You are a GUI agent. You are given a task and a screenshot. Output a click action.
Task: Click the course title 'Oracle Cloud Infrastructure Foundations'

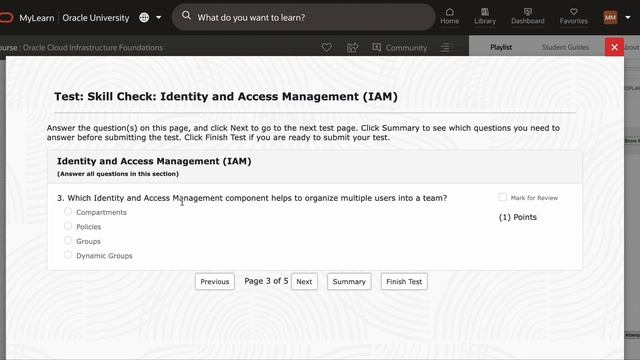tap(93, 48)
